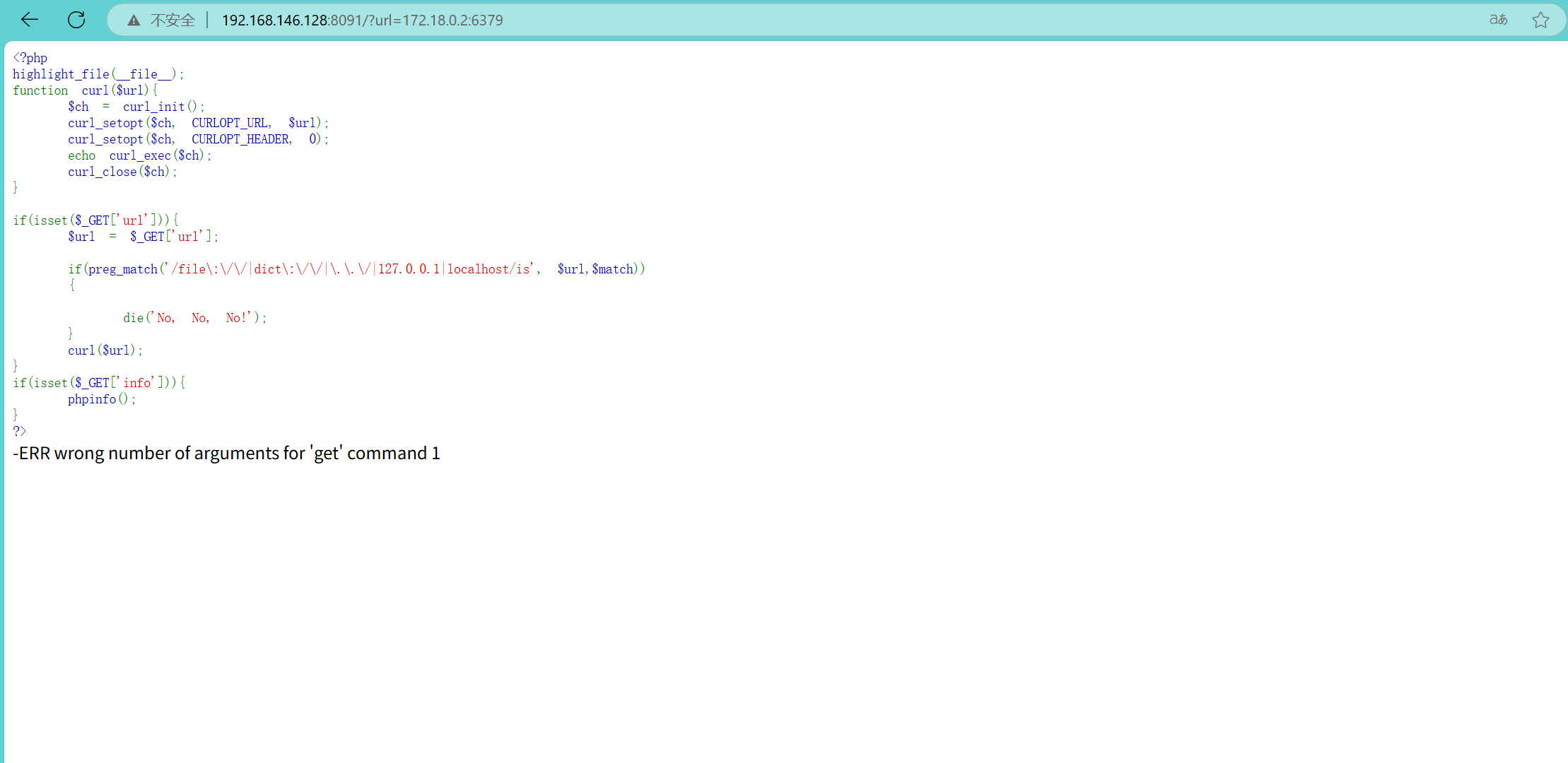
Task: Click the opening <?php tag
Action: pos(30,58)
